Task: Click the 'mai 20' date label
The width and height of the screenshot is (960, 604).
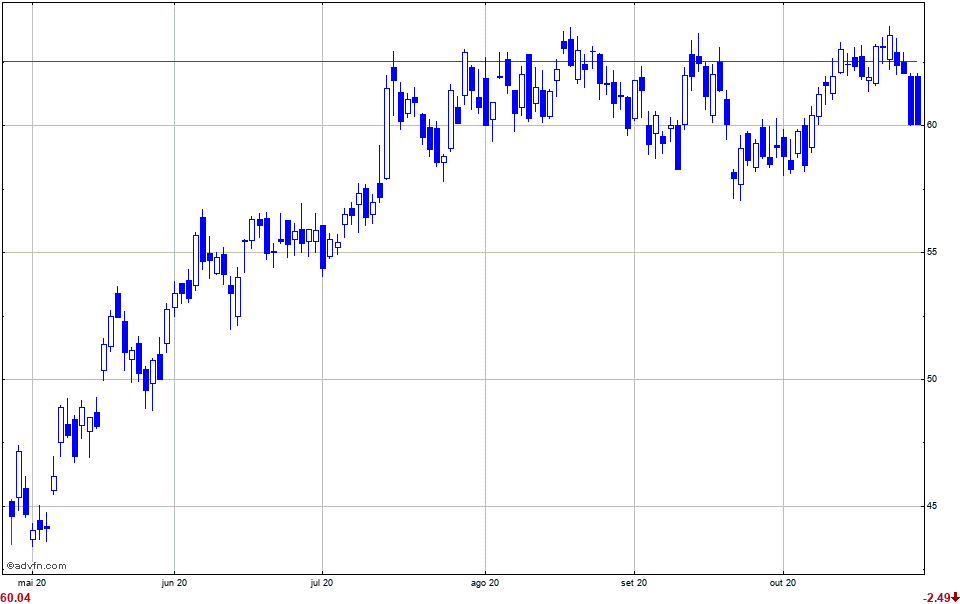Action: [32, 583]
